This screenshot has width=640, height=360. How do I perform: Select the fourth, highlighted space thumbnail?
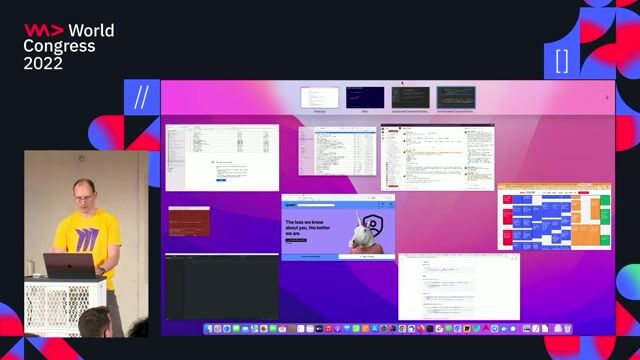456,98
